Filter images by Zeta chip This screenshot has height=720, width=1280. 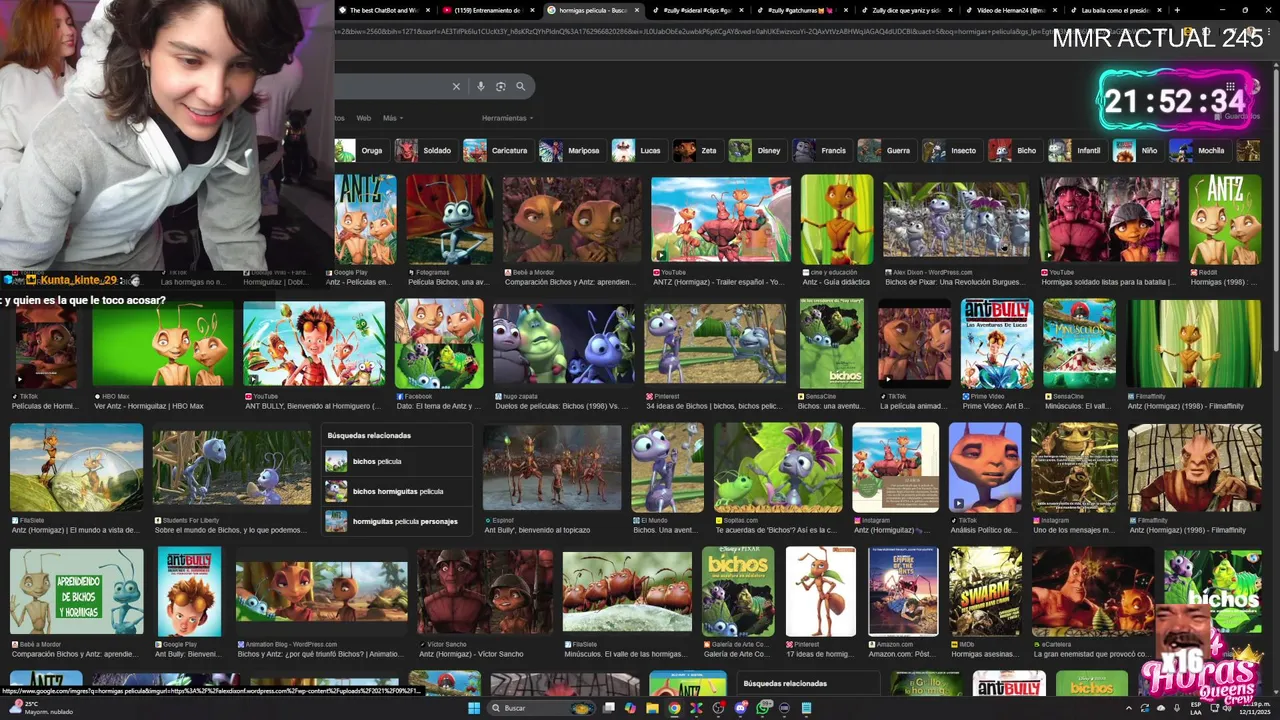[x=697, y=151]
